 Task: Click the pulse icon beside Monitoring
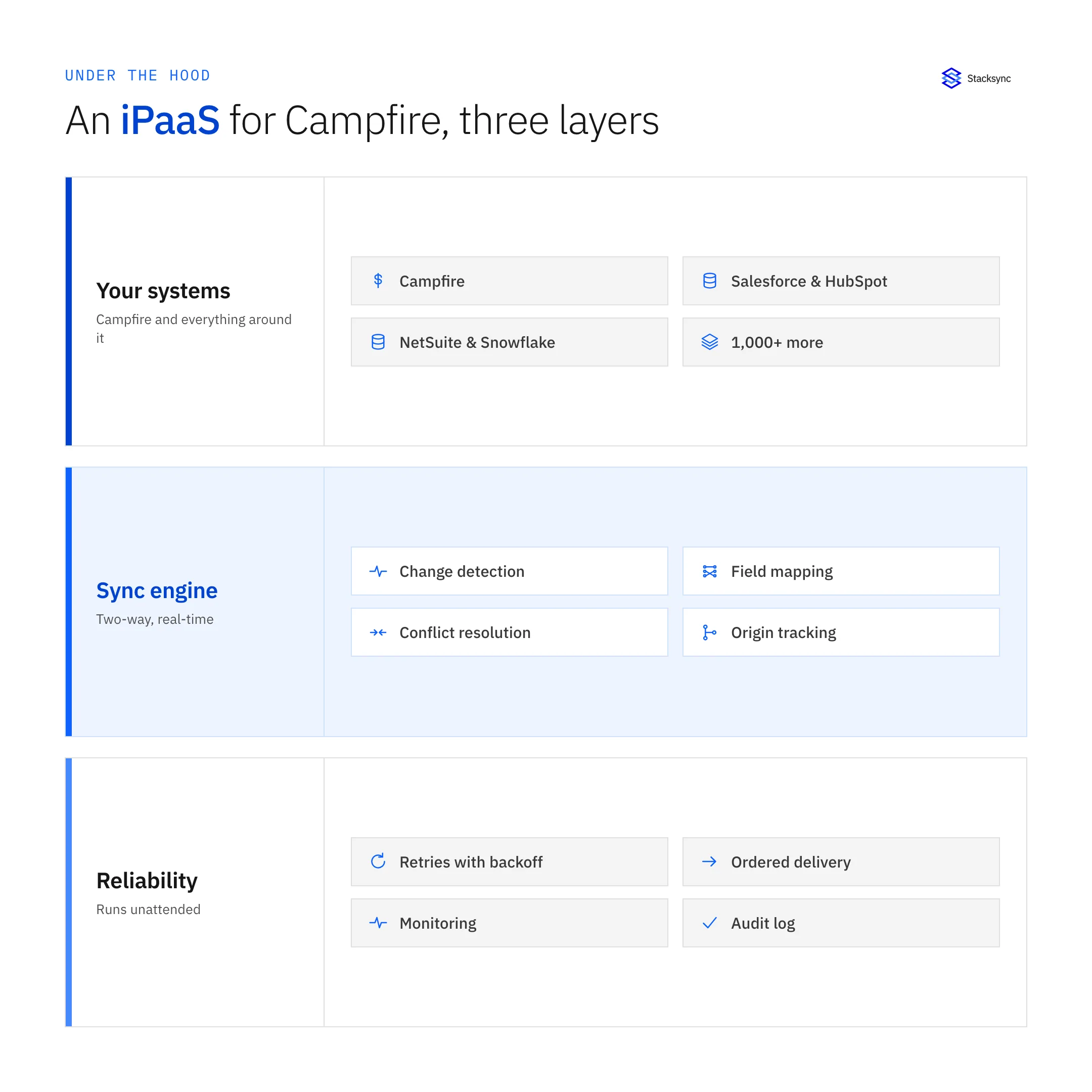378,923
